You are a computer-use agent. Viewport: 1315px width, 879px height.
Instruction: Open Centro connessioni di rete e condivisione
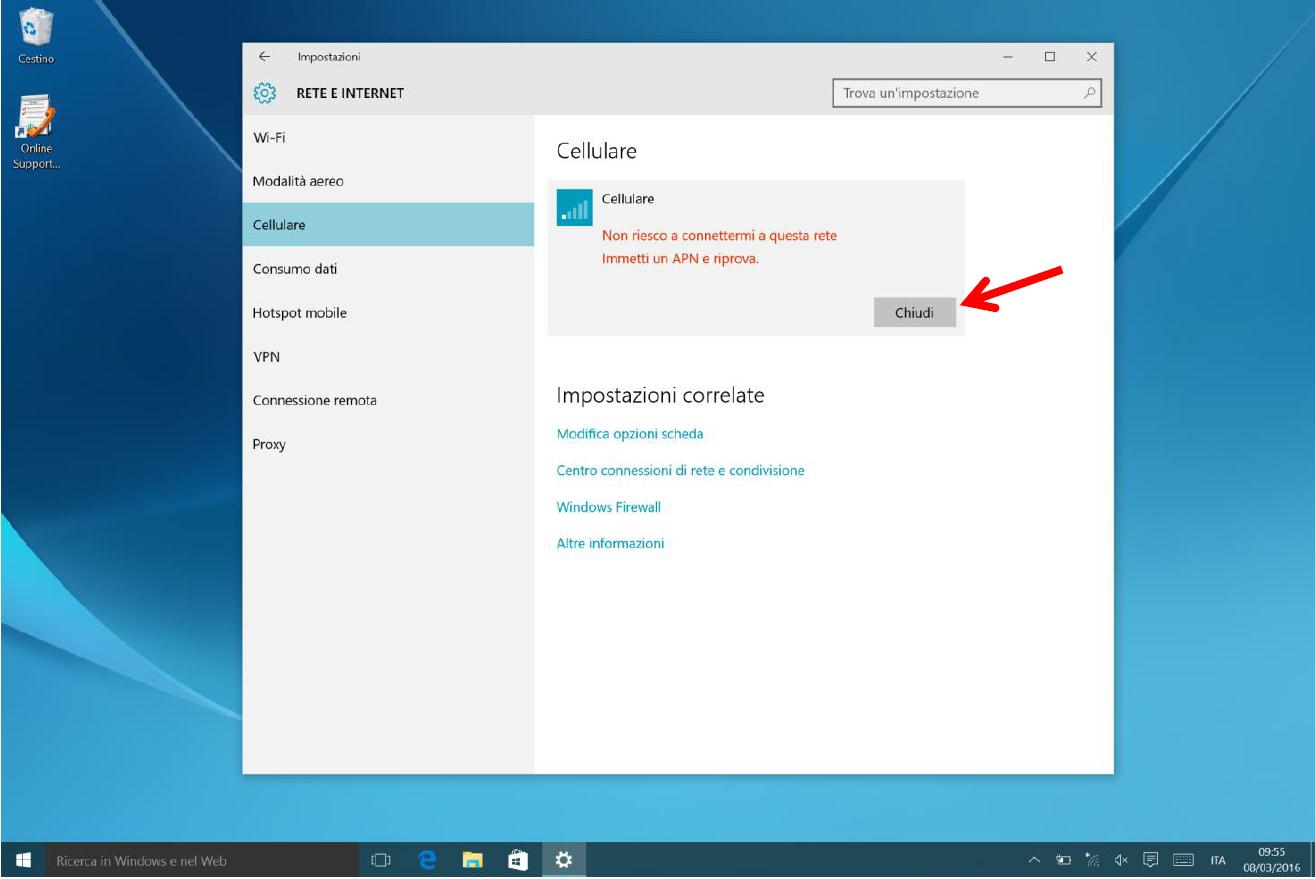pyautogui.click(x=680, y=470)
